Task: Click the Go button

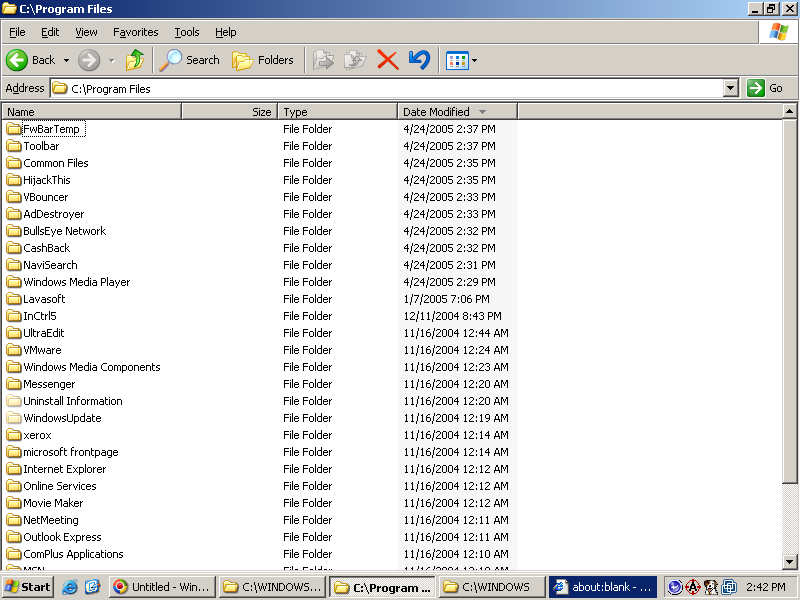Action: click(x=765, y=88)
